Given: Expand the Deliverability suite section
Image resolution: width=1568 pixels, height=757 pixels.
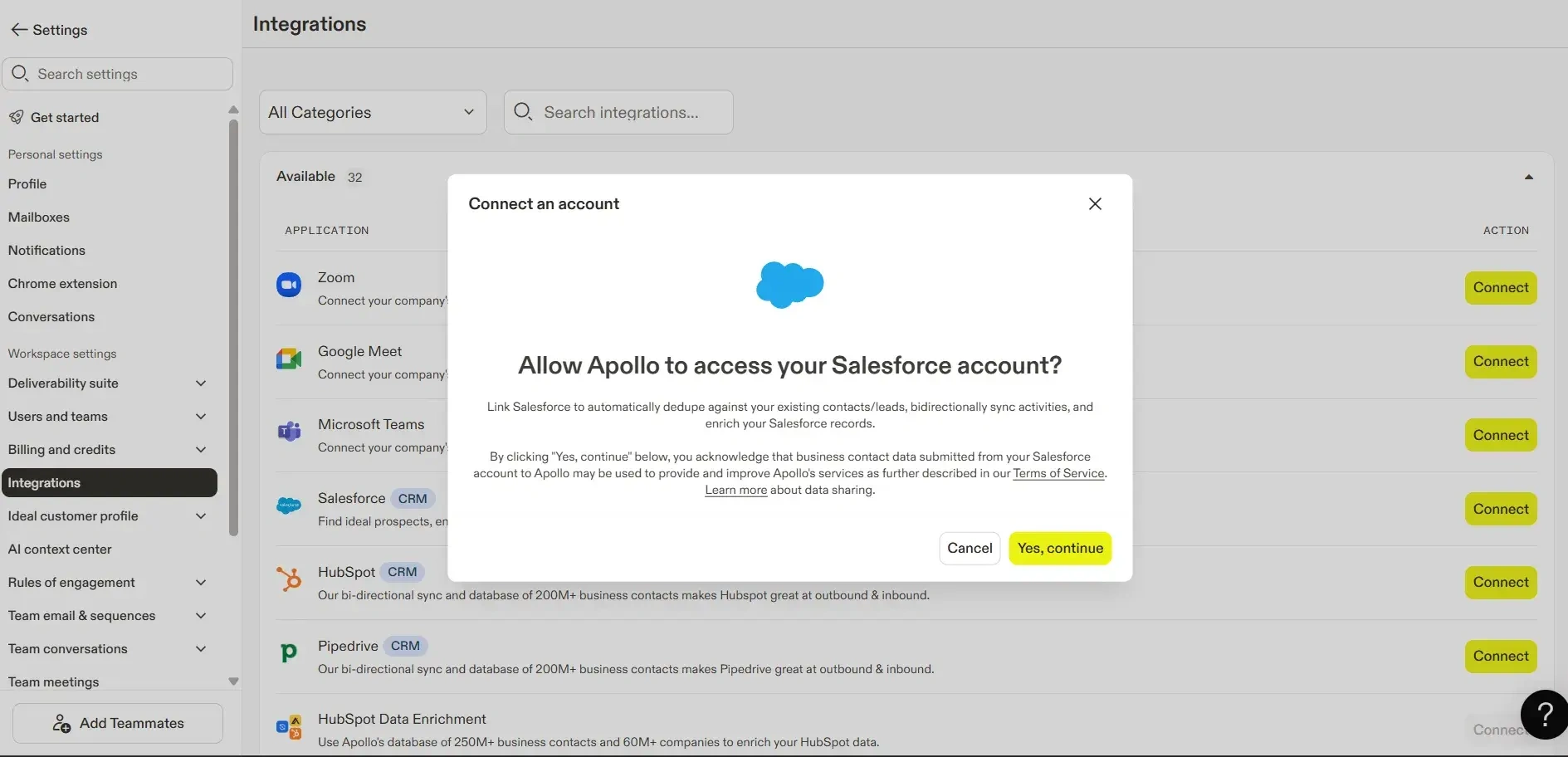Looking at the screenshot, I should (201, 383).
